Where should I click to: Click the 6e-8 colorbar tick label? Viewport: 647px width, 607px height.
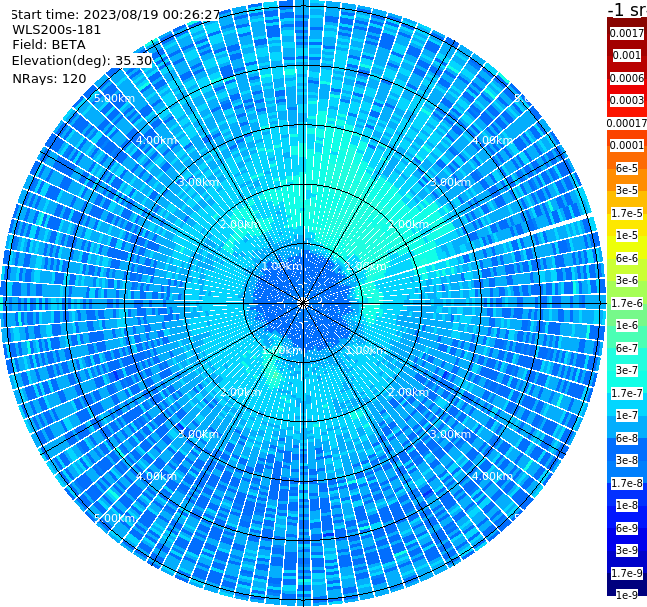pyautogui.click(x=627, y=438)
